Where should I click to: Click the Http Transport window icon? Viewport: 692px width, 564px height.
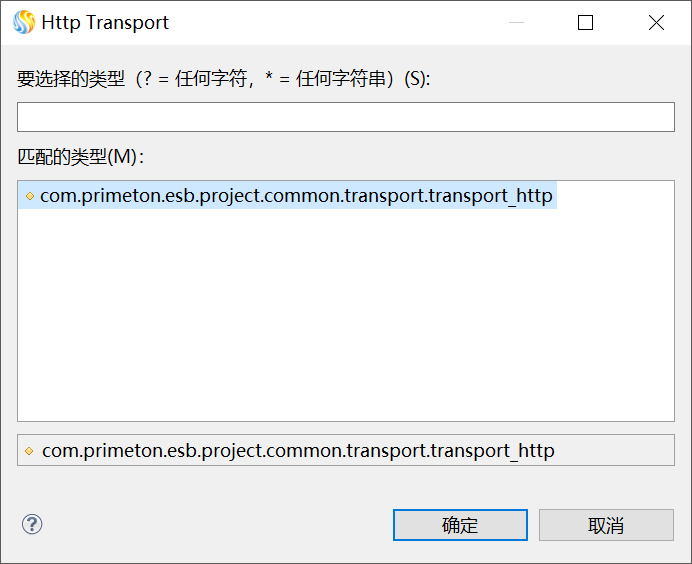(23, 22)
